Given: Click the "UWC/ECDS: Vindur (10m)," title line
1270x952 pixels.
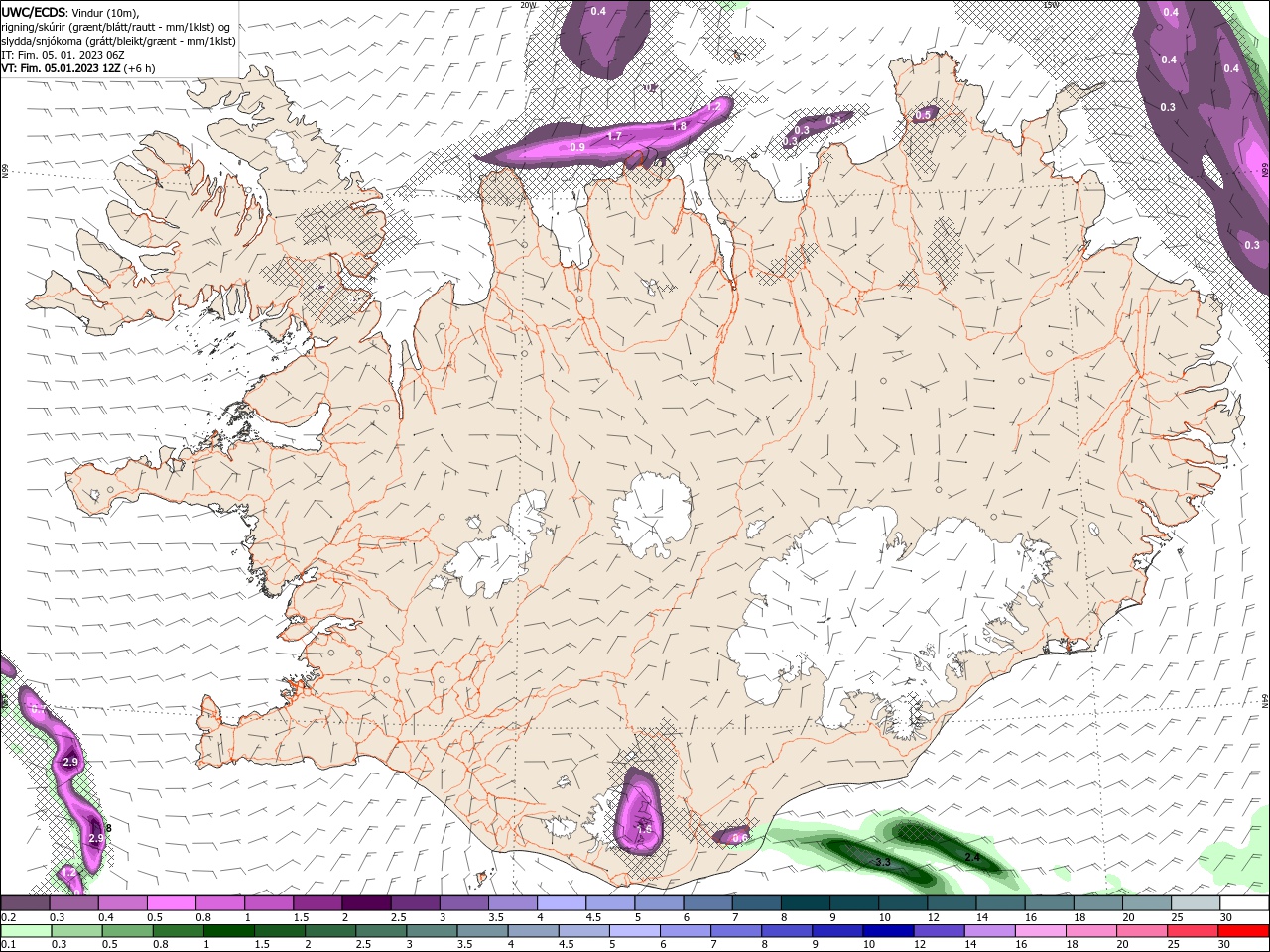Looking at the screenshot, I should 69,12.
